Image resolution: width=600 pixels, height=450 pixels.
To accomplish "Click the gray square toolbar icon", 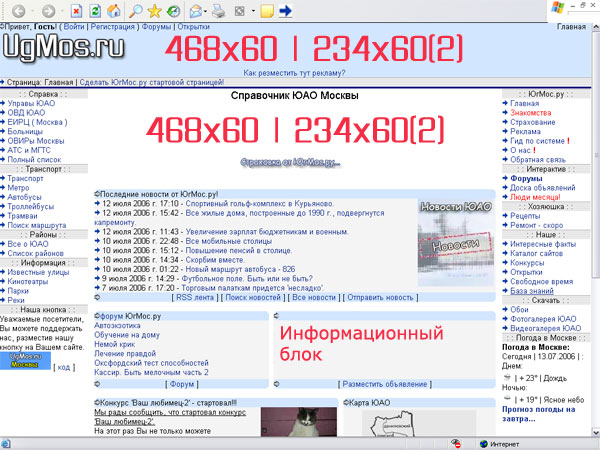I will coord(240,11).
